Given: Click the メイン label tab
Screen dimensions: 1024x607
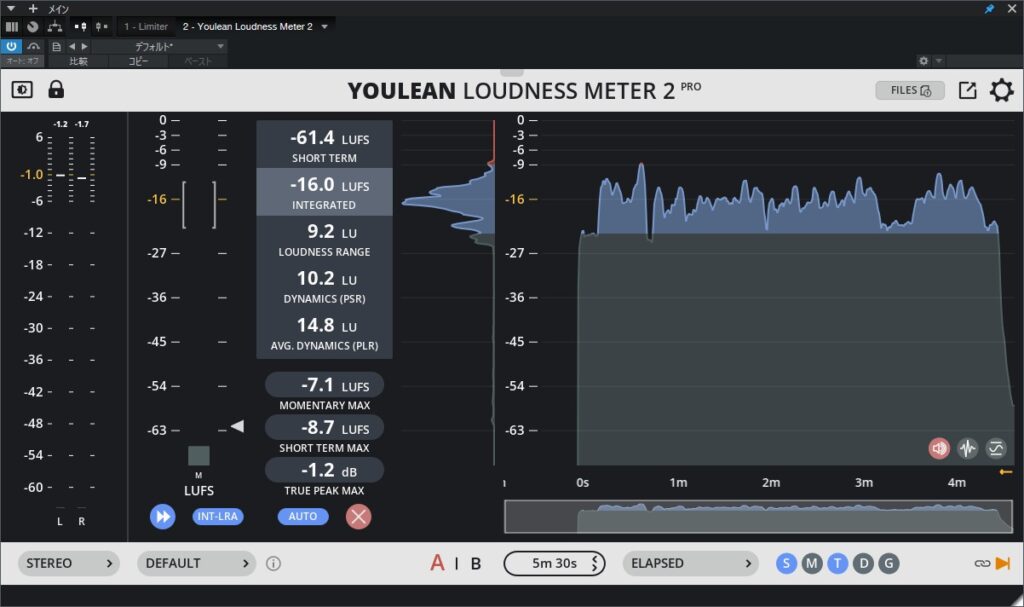Looking at the screenshot, I should pos(59,9).
